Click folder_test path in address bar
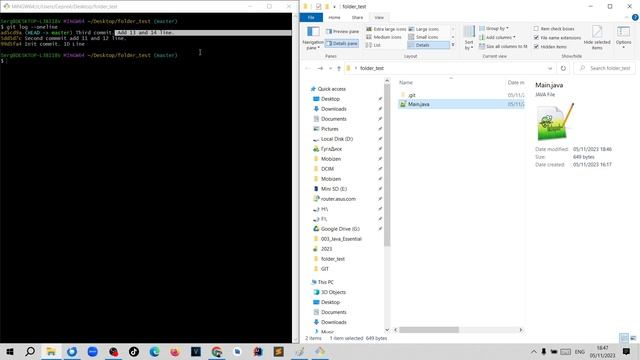This screenshot has height=360, width=640. pyautogui.click(x=372, y=68)
